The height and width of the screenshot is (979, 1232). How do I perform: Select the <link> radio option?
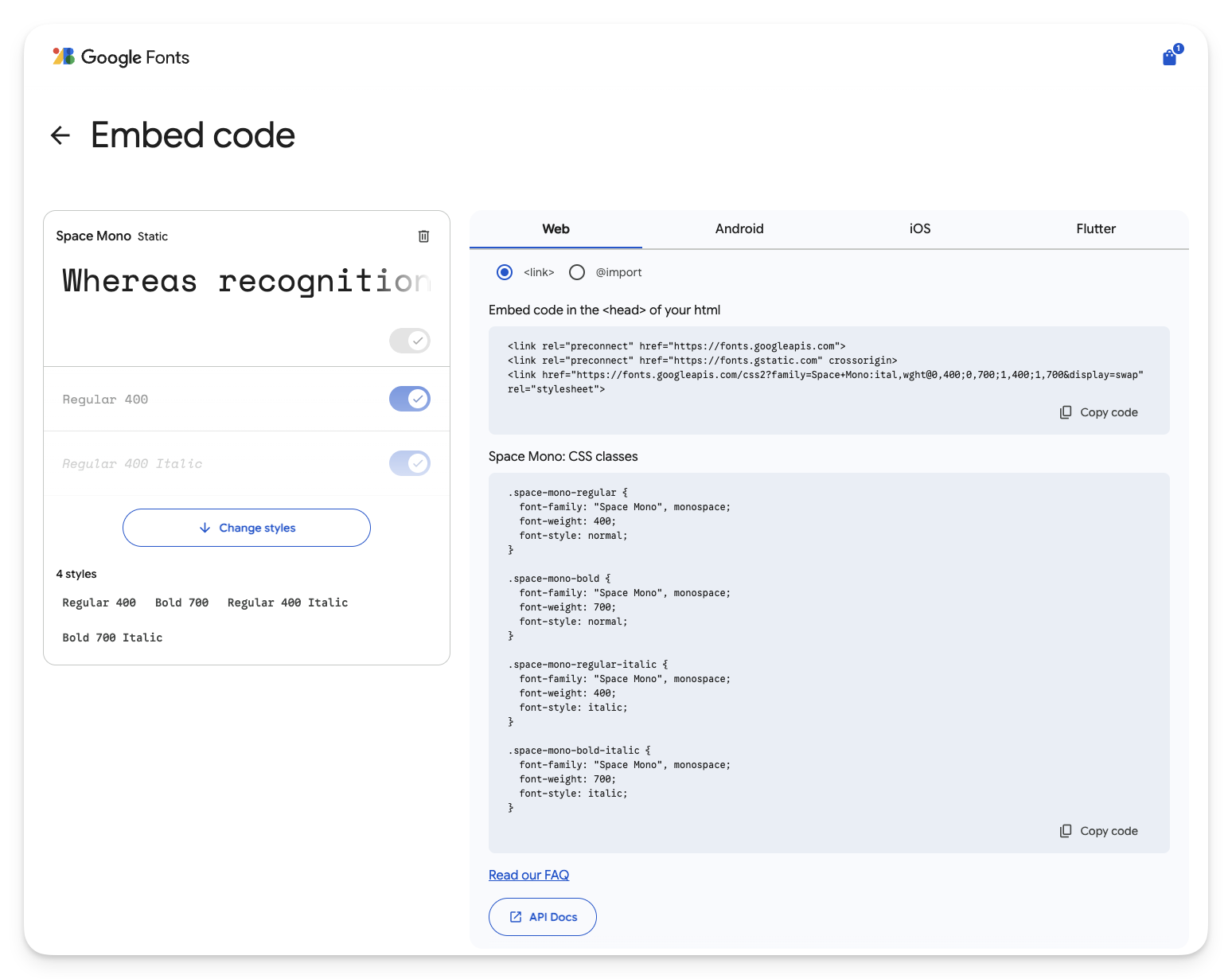point(505,272)
